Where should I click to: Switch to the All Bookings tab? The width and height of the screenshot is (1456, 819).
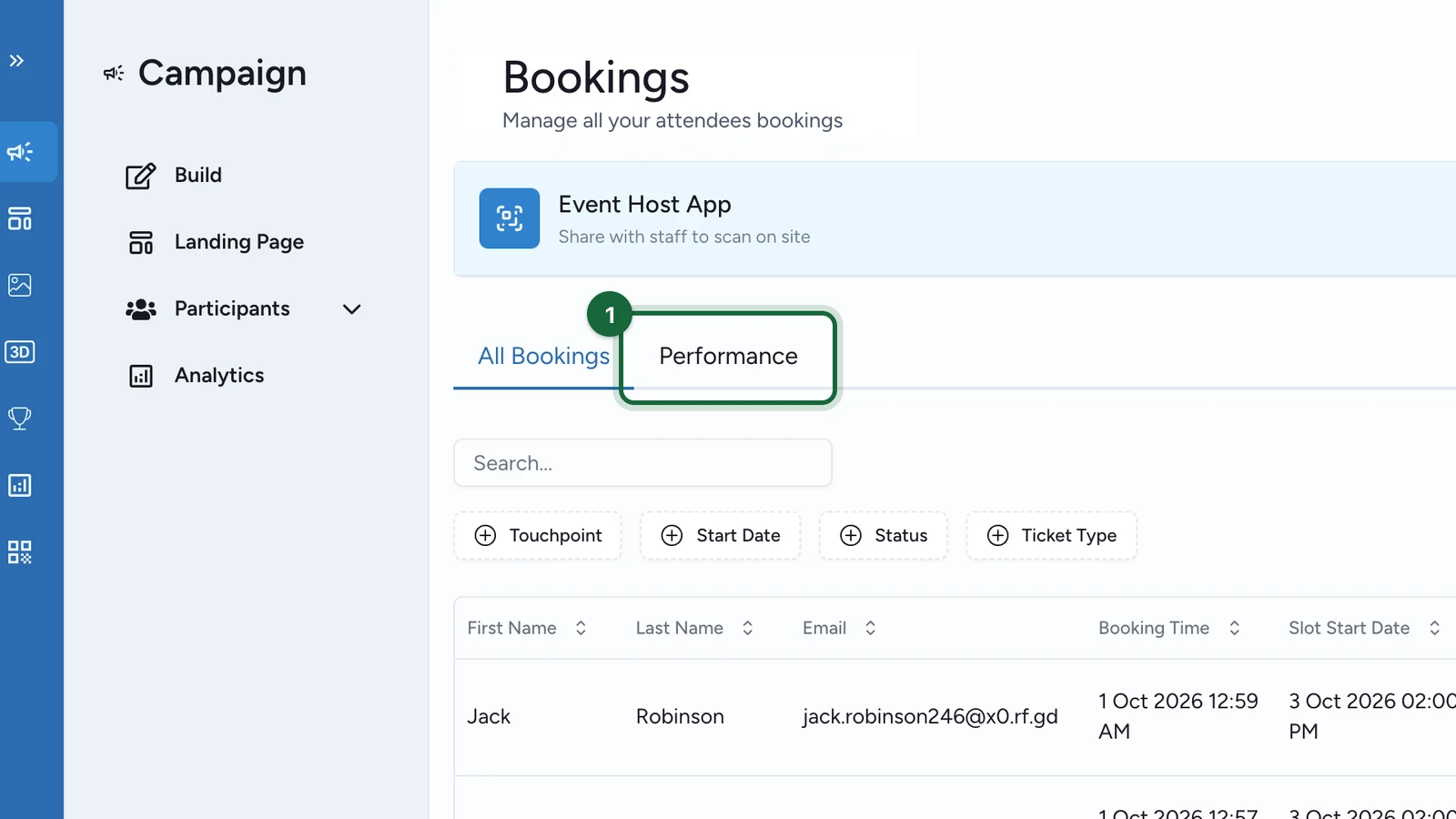pos(543,356)
